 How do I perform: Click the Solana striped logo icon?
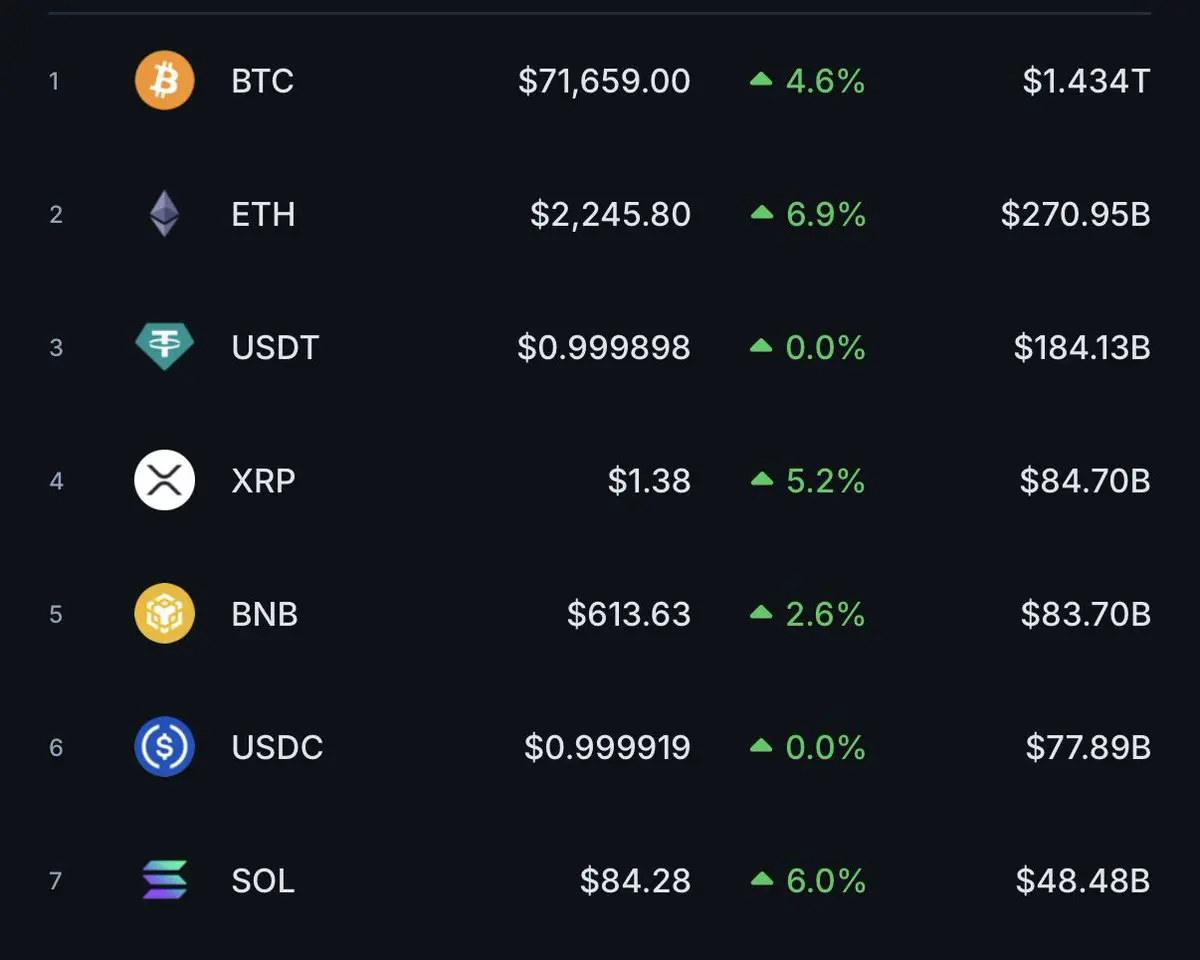tap(164, 880)
